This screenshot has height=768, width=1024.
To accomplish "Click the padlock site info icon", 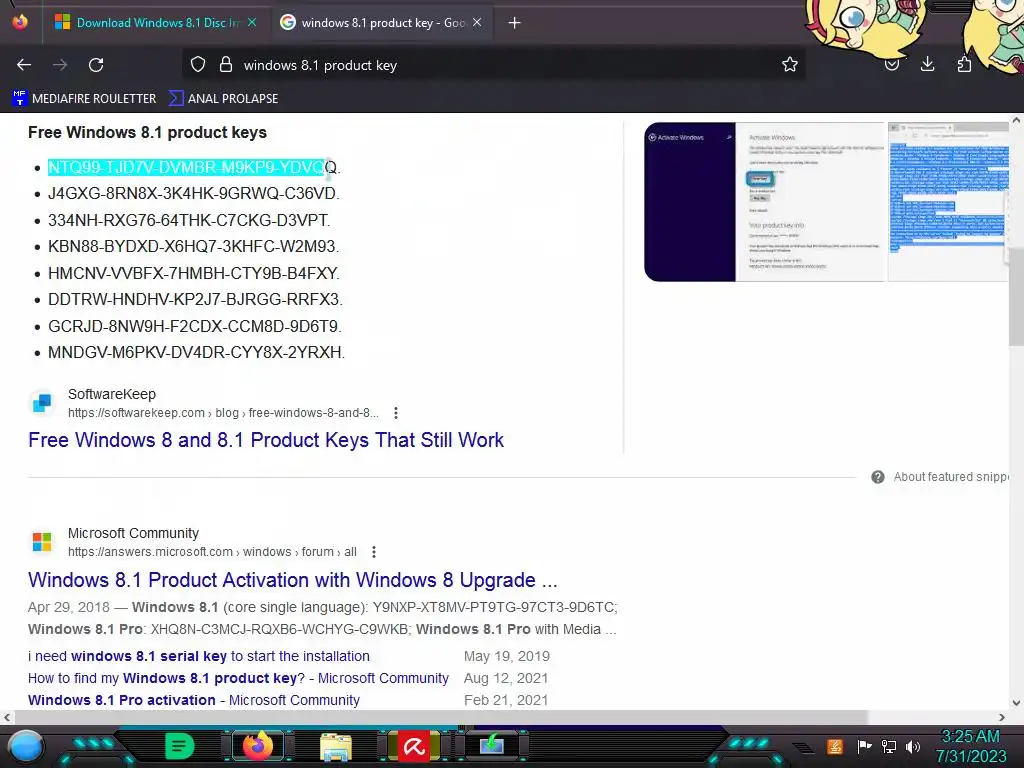I will point(226,65).
